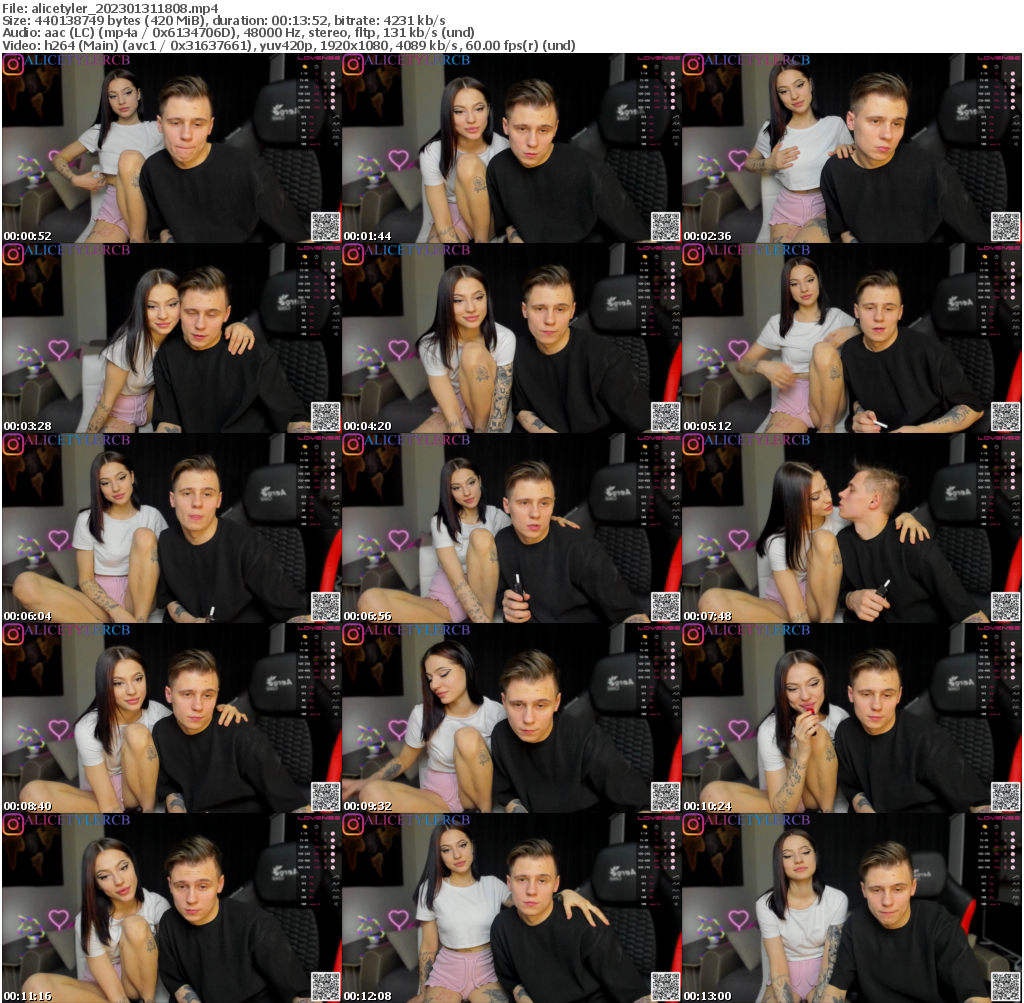Click the Instagram icon in the 00:00:52 frame
The width and height of the screenshot is (1024, 1003).
pyautogui.click(x=13, y=65)
